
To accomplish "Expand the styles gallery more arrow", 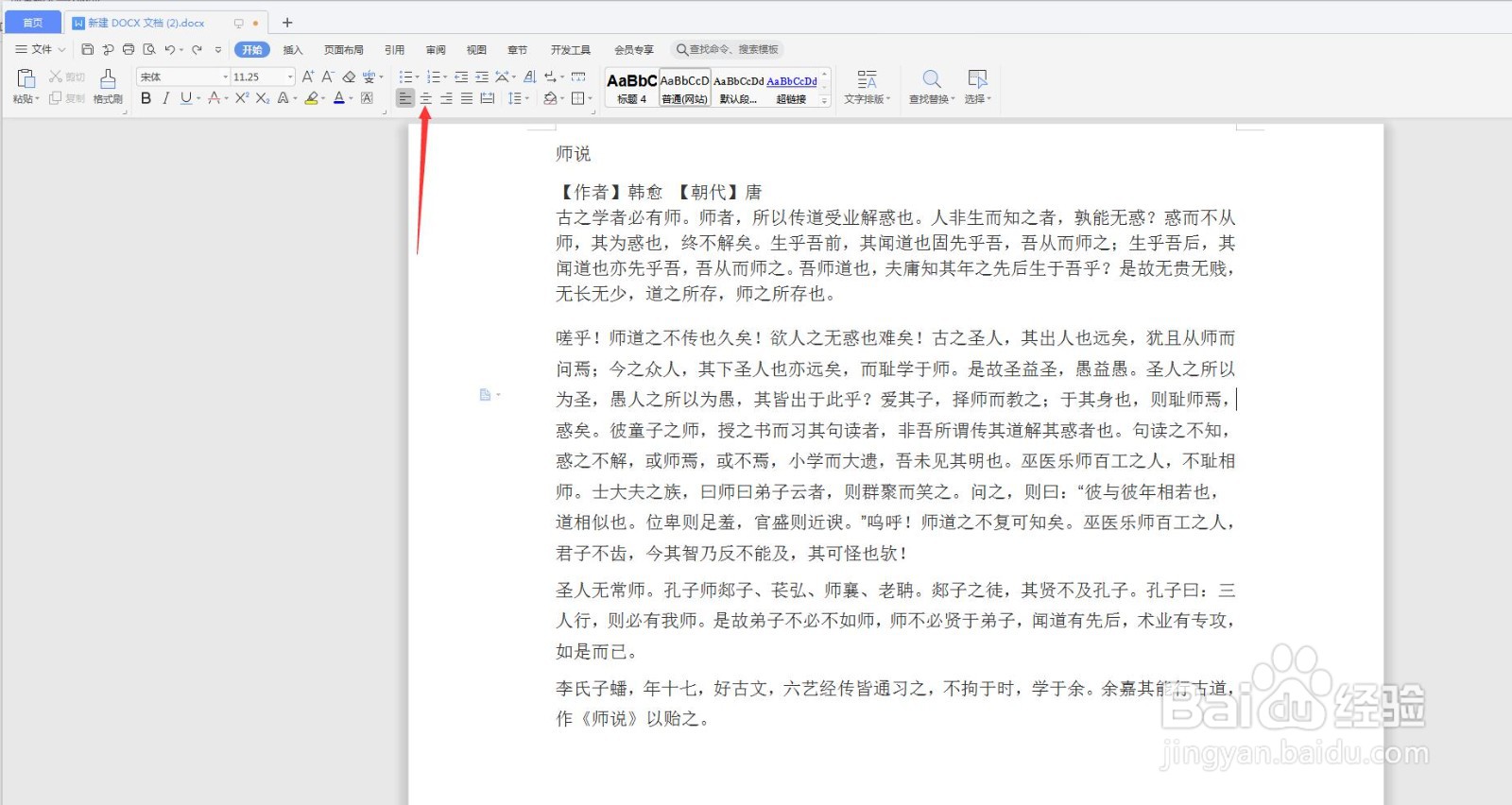I will point(825,100).
